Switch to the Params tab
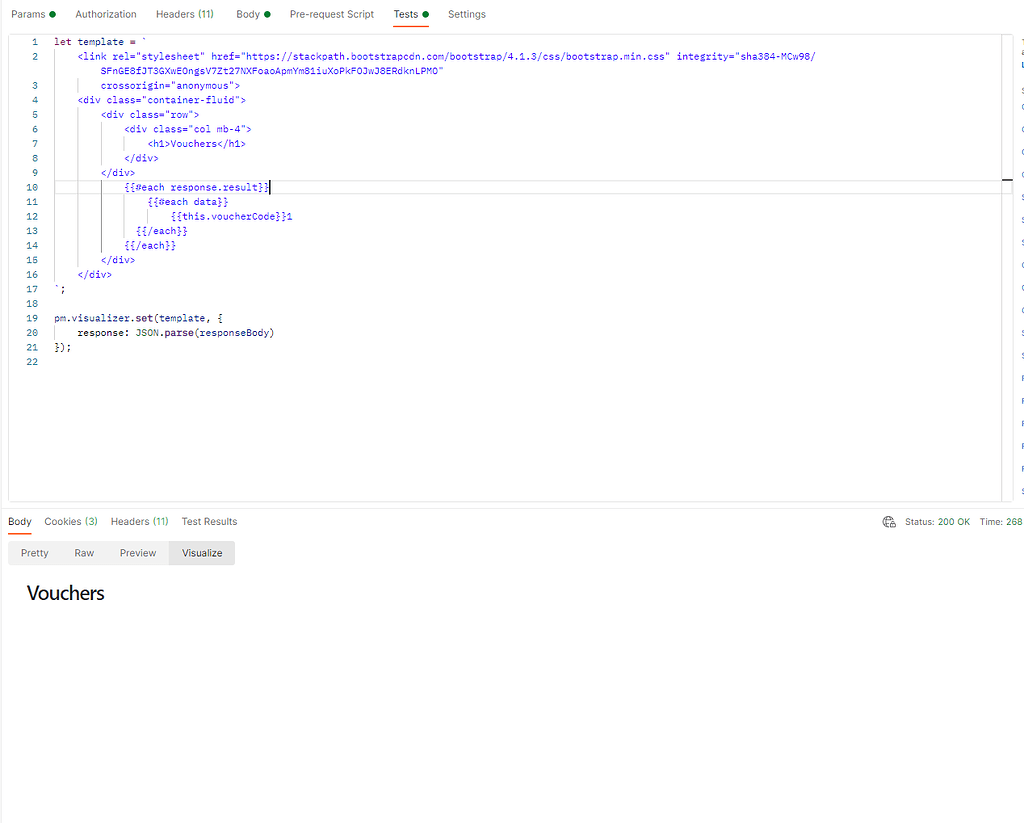Image resolution: width=1024 pixels, height=823 pixels. point(28,14)
